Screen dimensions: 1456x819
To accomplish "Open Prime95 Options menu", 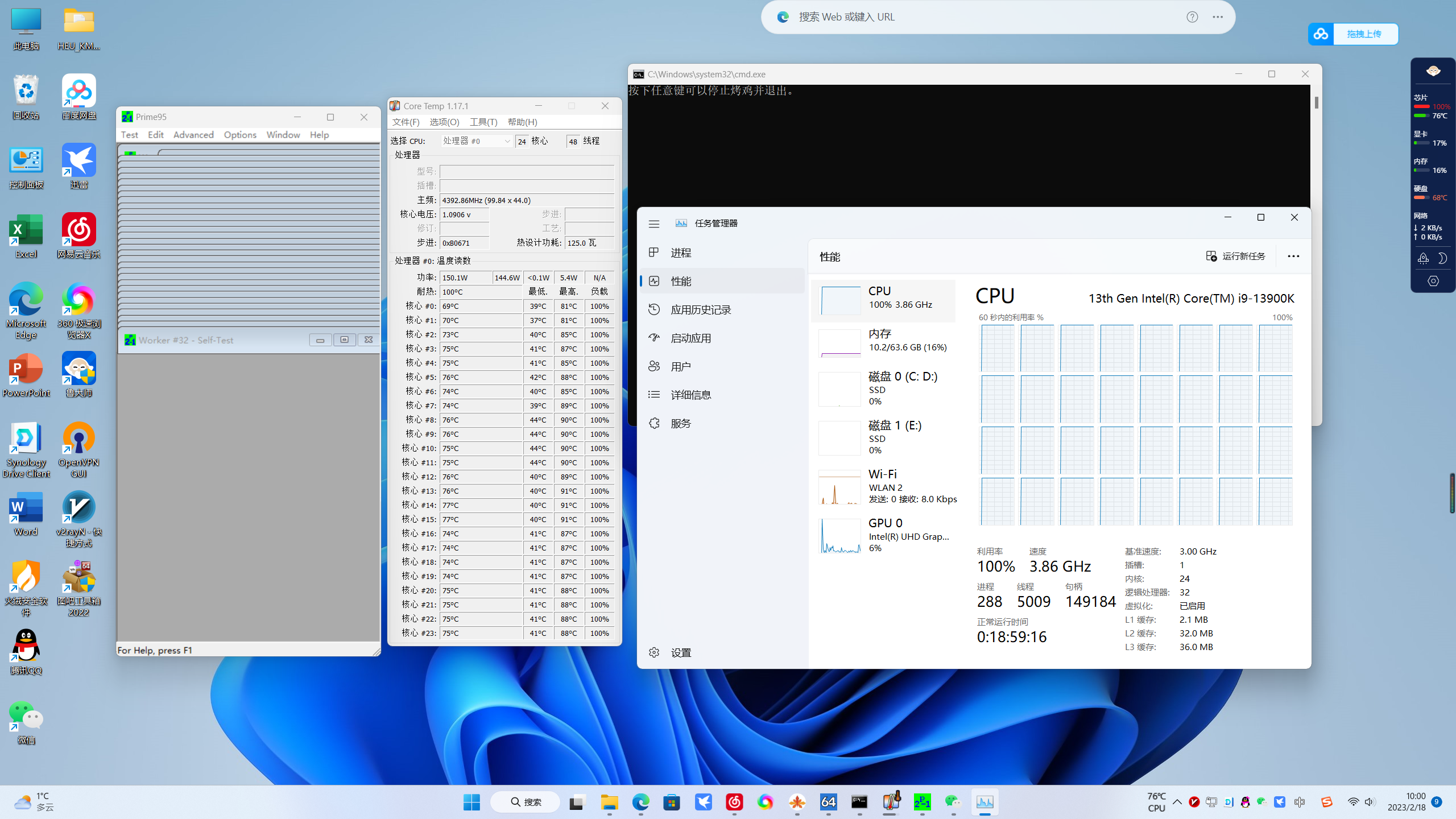I will tap(240, 135).
